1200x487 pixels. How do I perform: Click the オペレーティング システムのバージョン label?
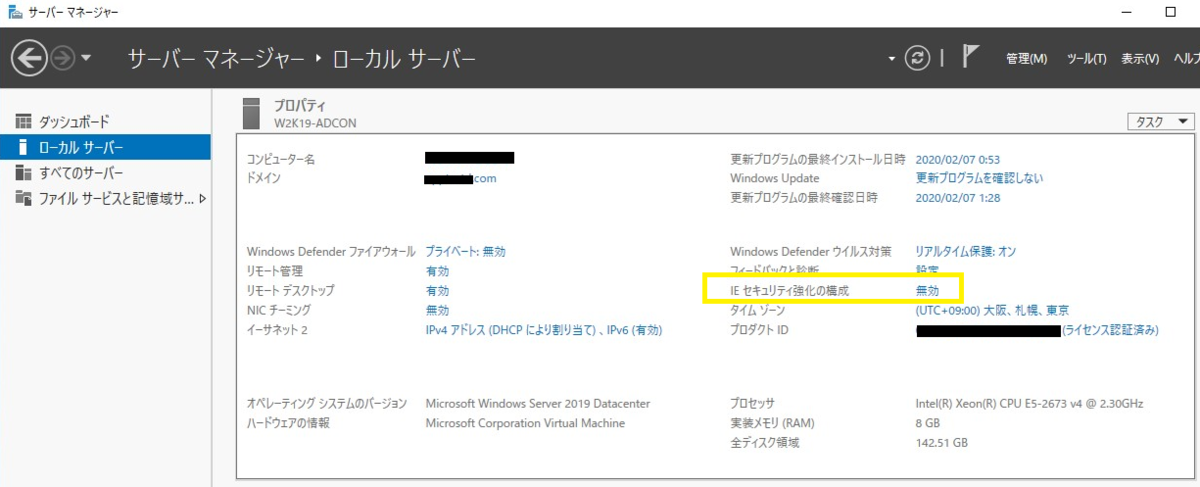(x=327, y=403)
